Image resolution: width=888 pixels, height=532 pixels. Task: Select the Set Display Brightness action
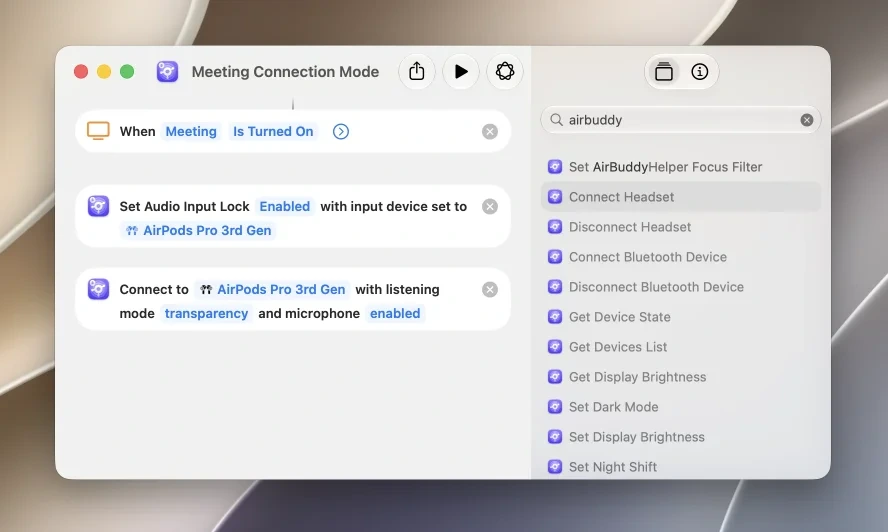[x=681, y=437]
